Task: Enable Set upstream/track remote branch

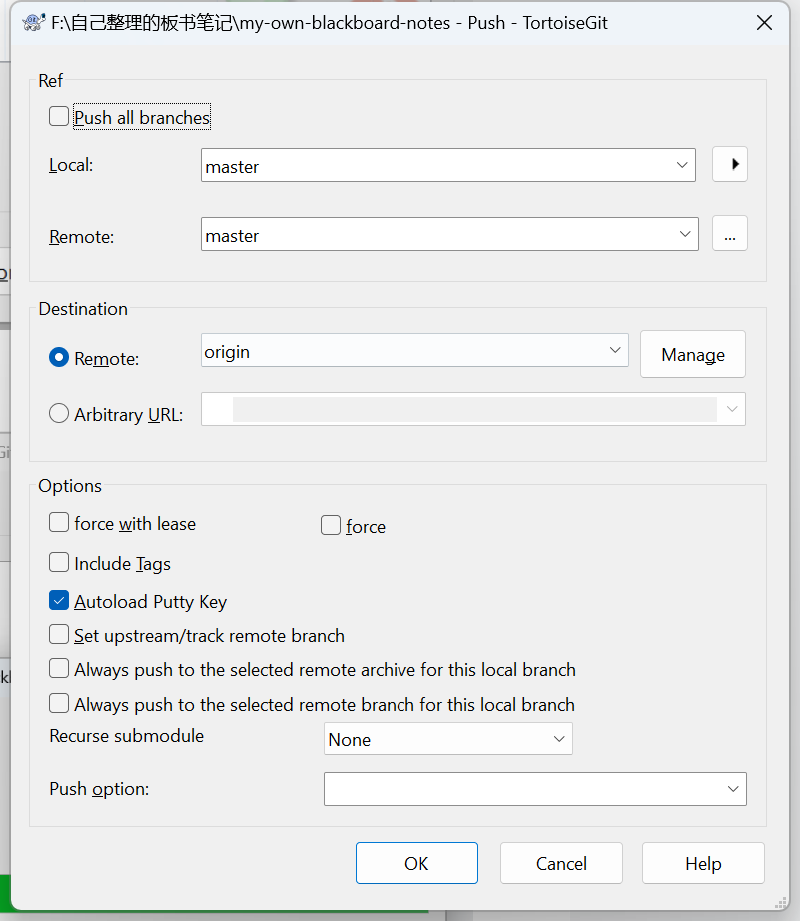Action: click(x=59, y=634)
